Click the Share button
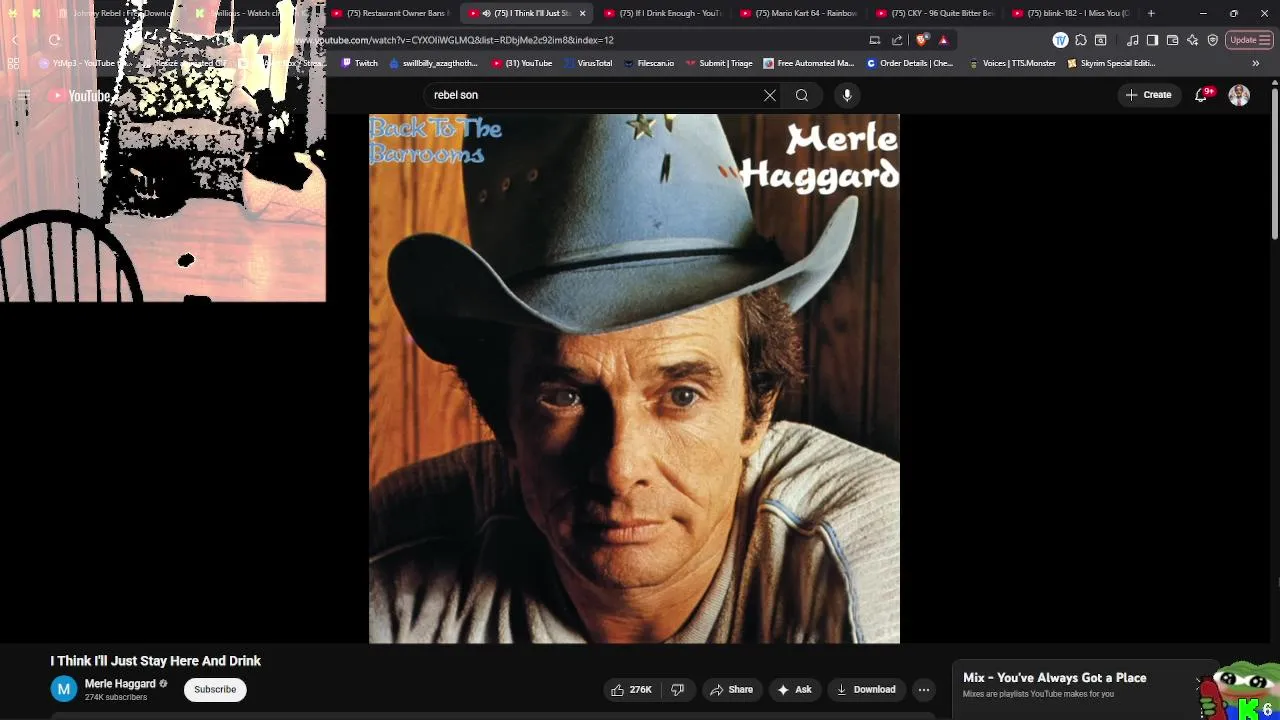Screen dimensions: 1280x720 click(x=731, y=689)
